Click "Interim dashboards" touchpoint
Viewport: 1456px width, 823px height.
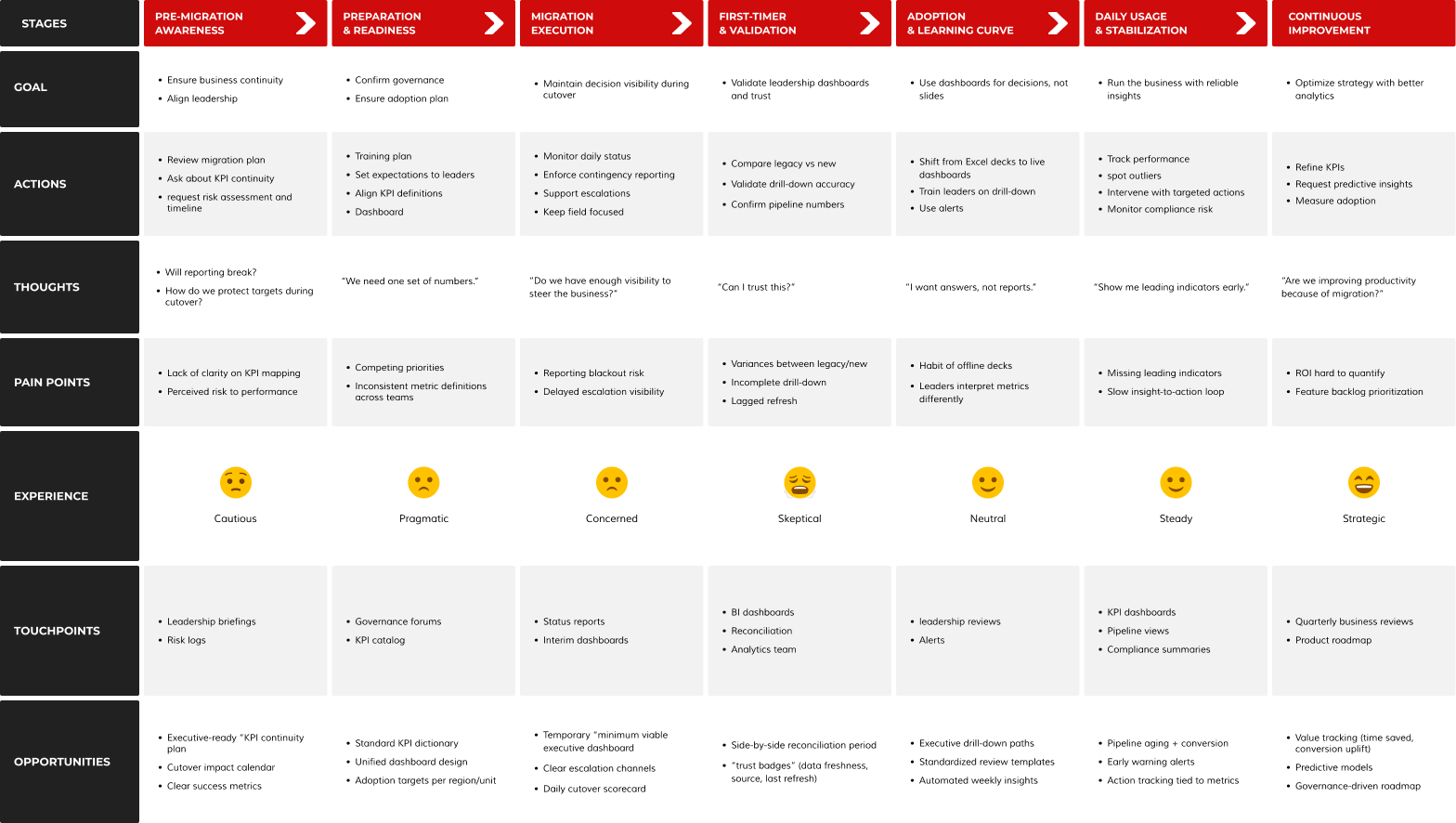pyautogui.click(x=586, y=640)
